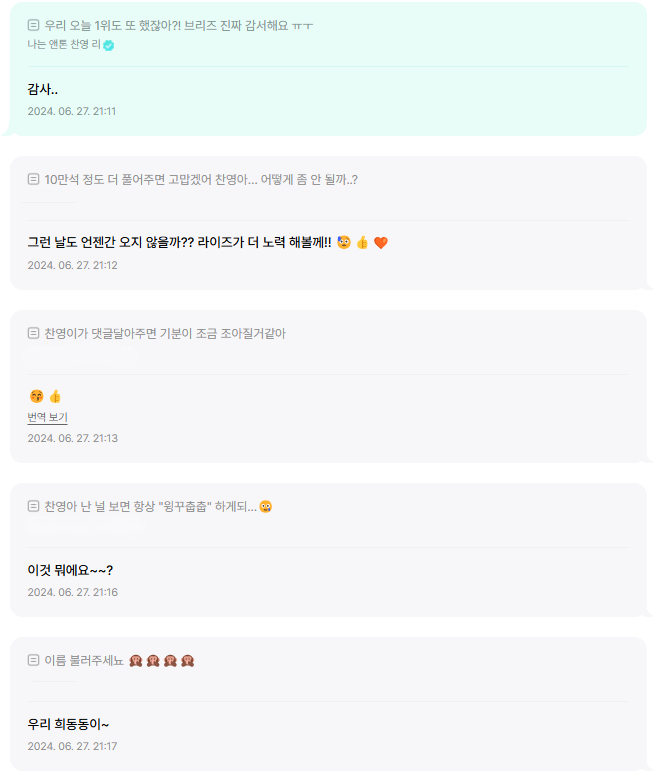The image size is (659, 772).
Task: Click the post icon beside '이름 불러주세뇨' comment
Action: click(x=33, y=660)
